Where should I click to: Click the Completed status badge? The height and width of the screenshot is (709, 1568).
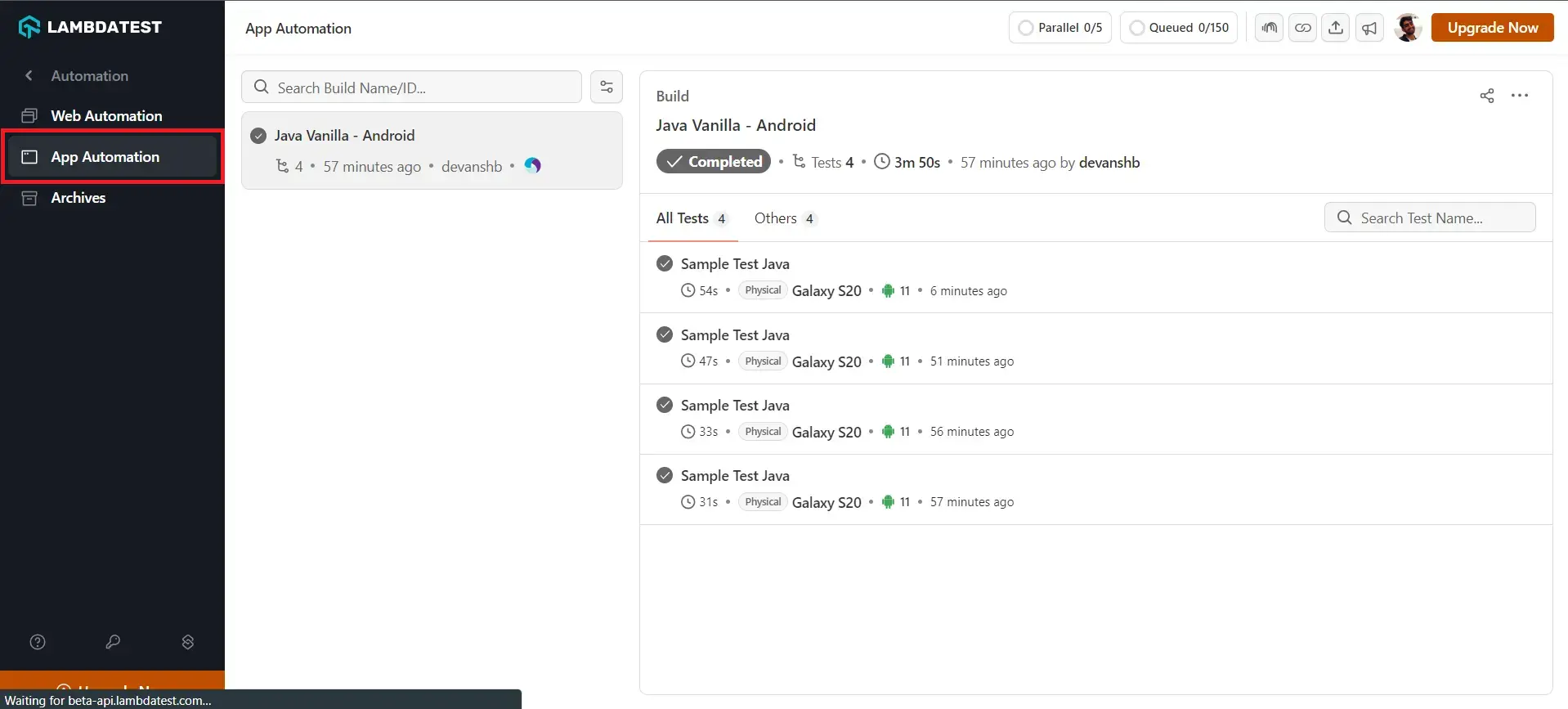[714, 162]
